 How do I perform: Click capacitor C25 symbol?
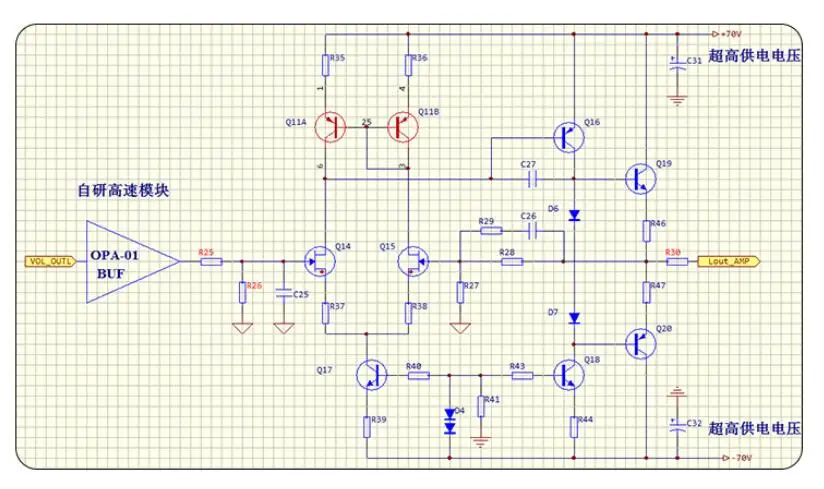(x=284, y=294)
